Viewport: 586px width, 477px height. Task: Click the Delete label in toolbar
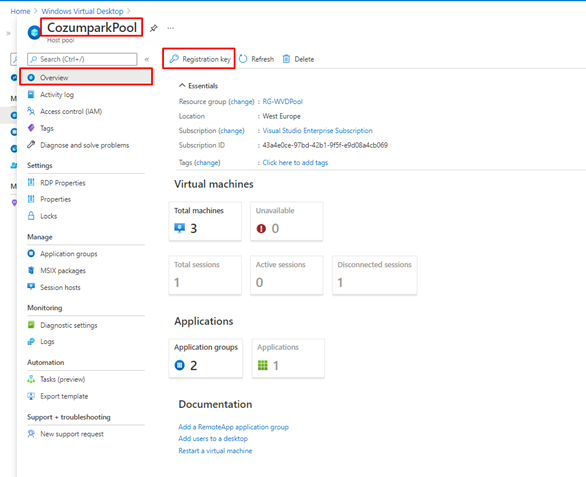pyautogui.click(x=304, y=59)
